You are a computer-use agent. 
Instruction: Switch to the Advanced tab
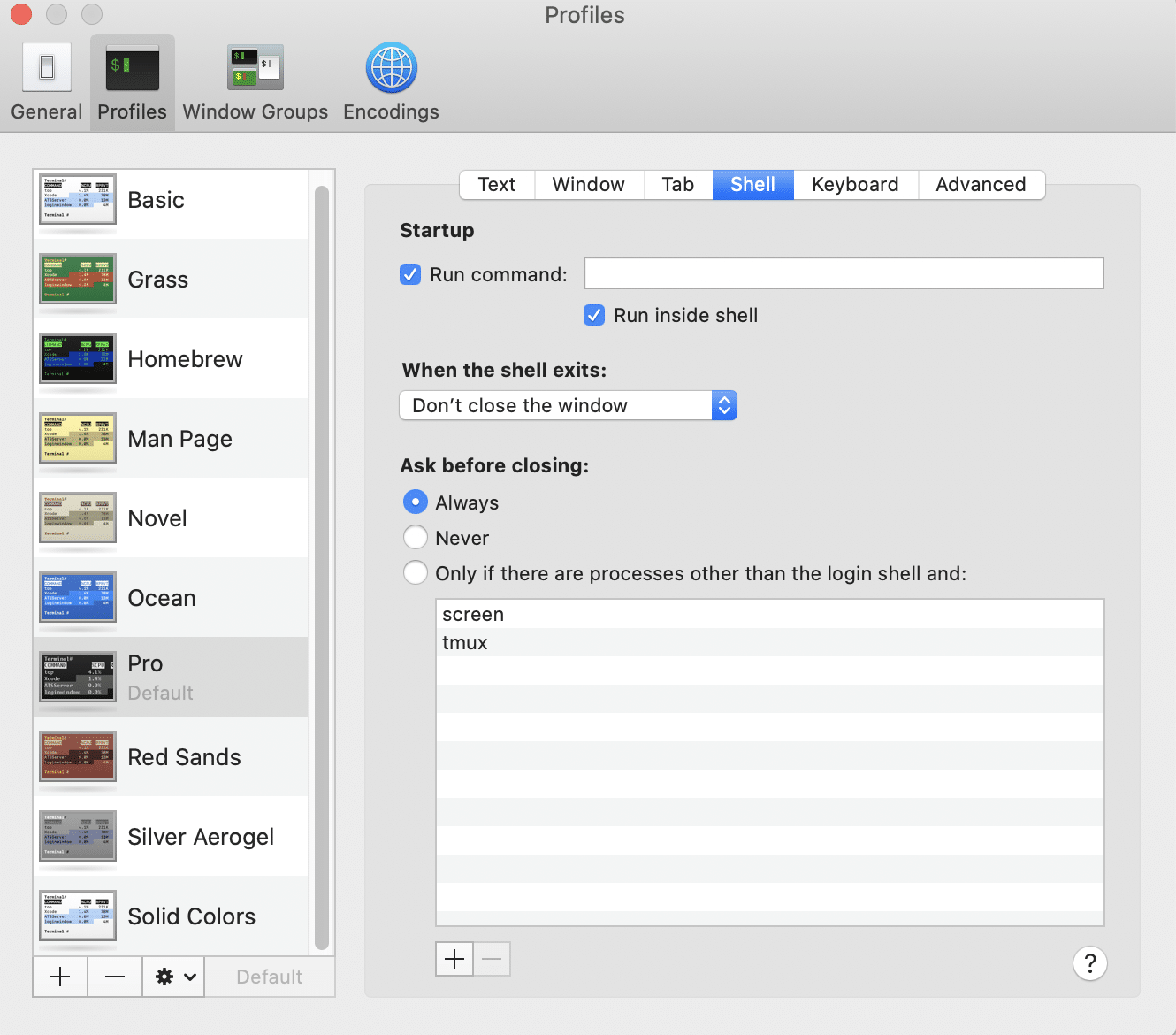(981, 184)
